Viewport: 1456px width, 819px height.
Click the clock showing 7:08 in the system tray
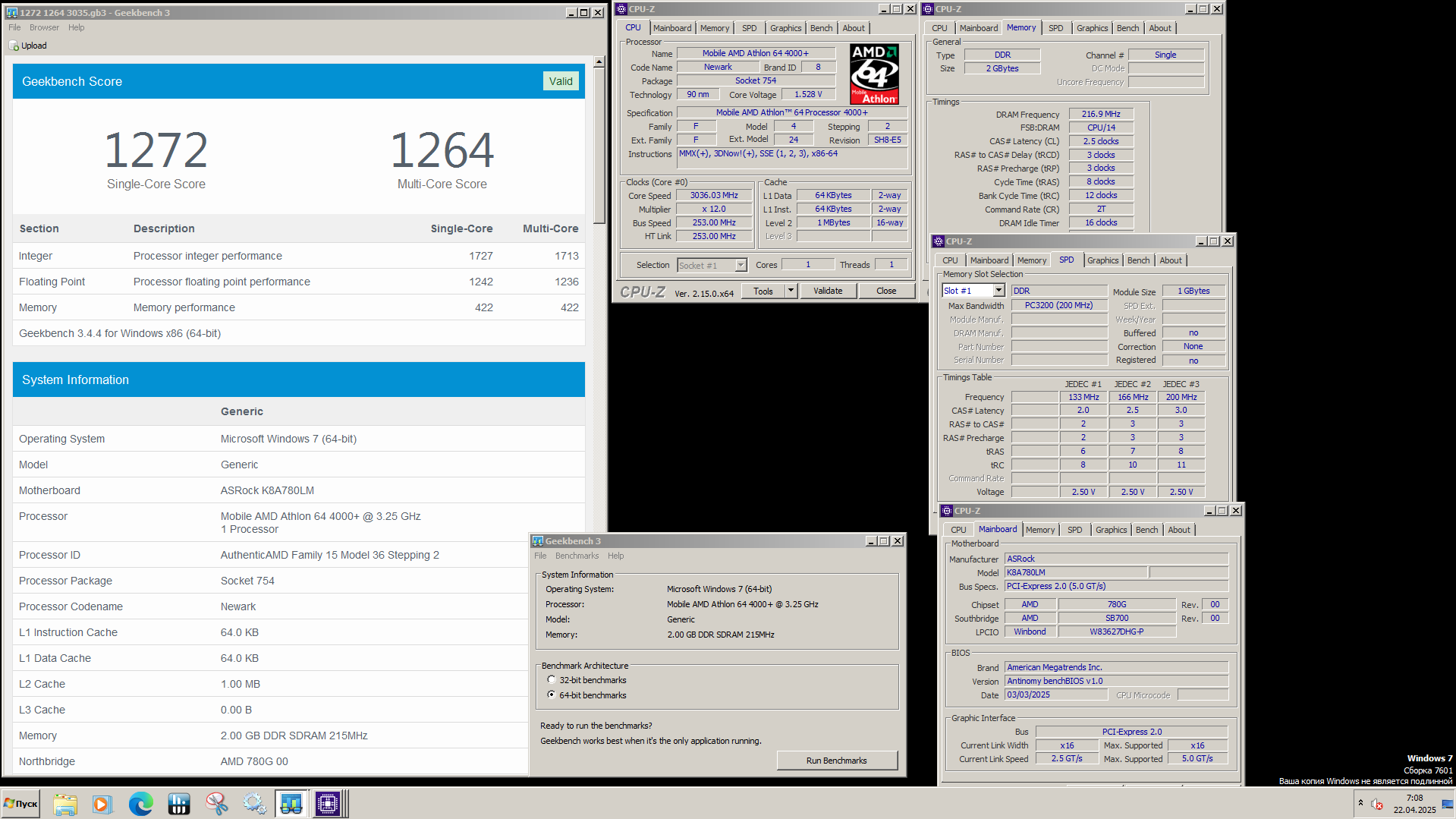click(1414, 798)
